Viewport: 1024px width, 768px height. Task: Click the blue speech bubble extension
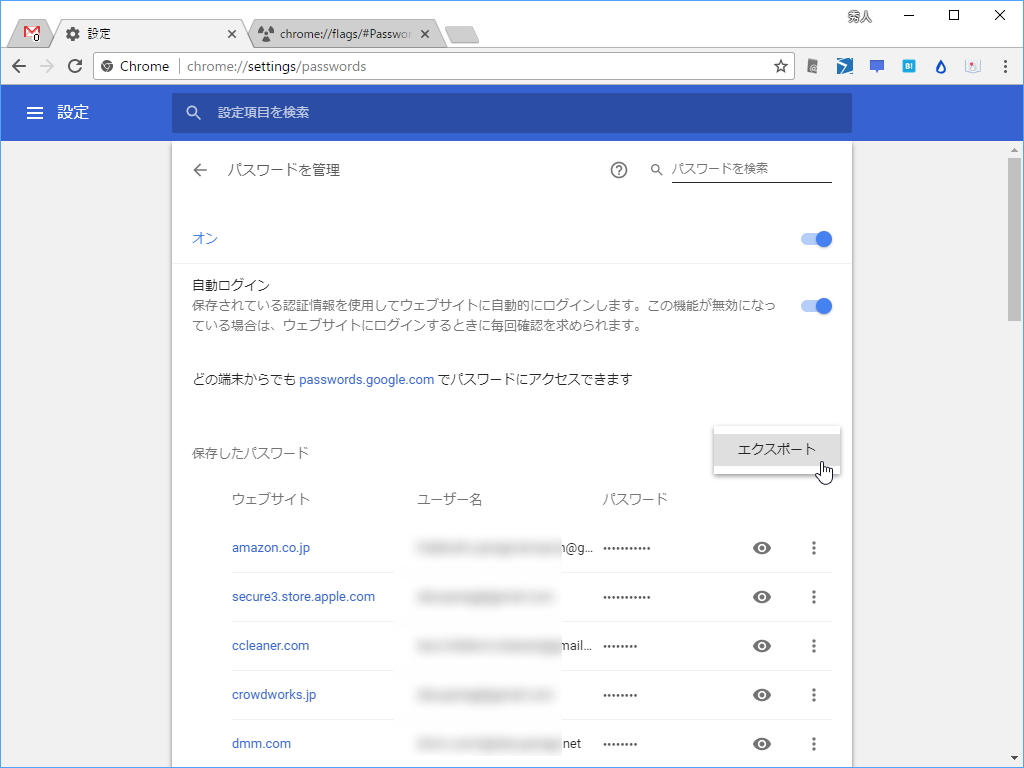click(x=876, y=66)
